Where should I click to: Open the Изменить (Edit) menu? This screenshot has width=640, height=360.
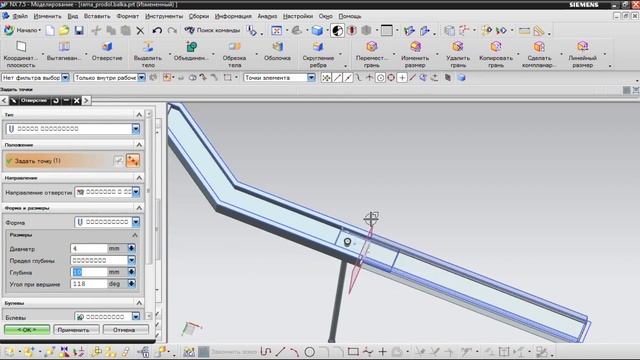click(x=47, y=16)
